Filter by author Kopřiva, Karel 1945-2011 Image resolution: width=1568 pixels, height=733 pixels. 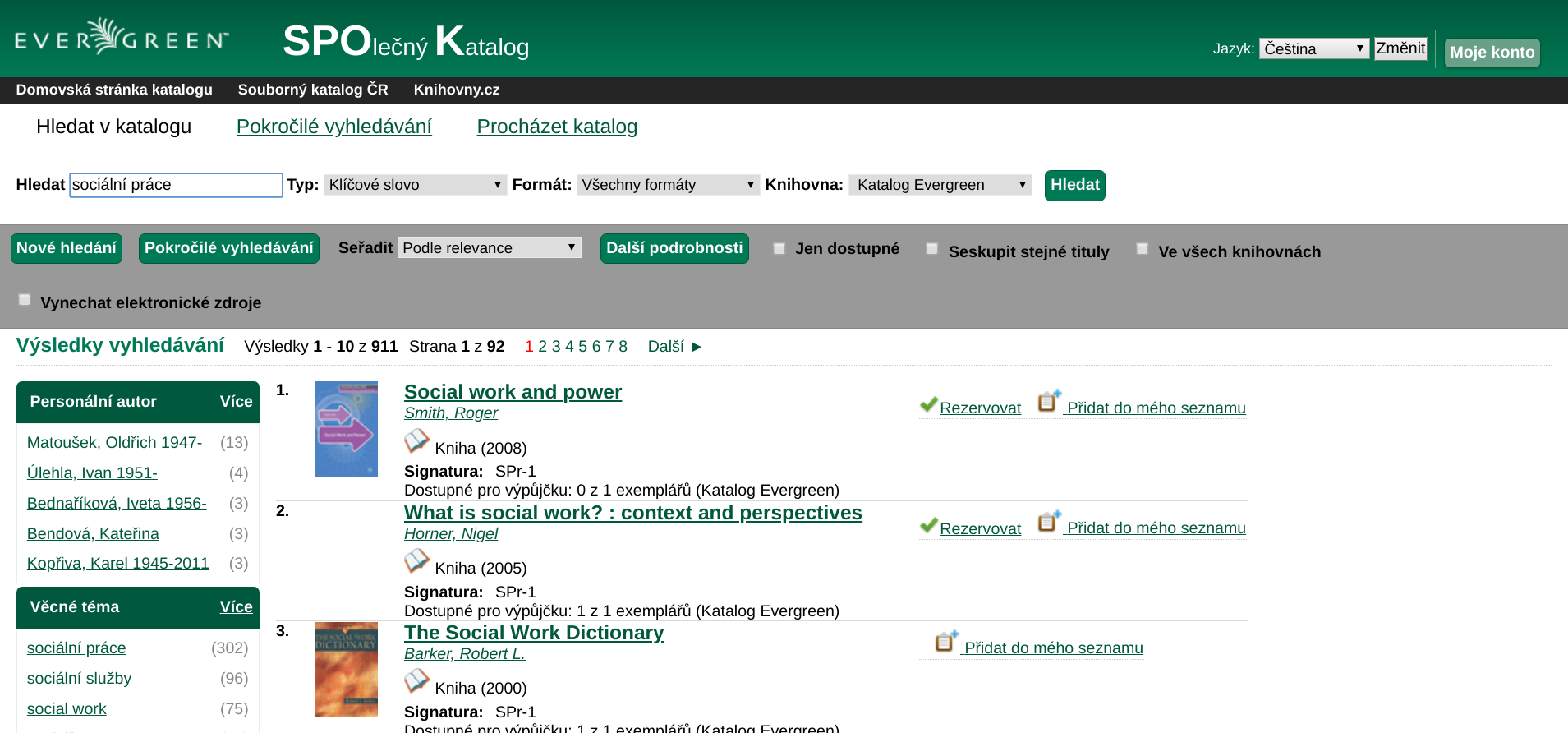118,564
